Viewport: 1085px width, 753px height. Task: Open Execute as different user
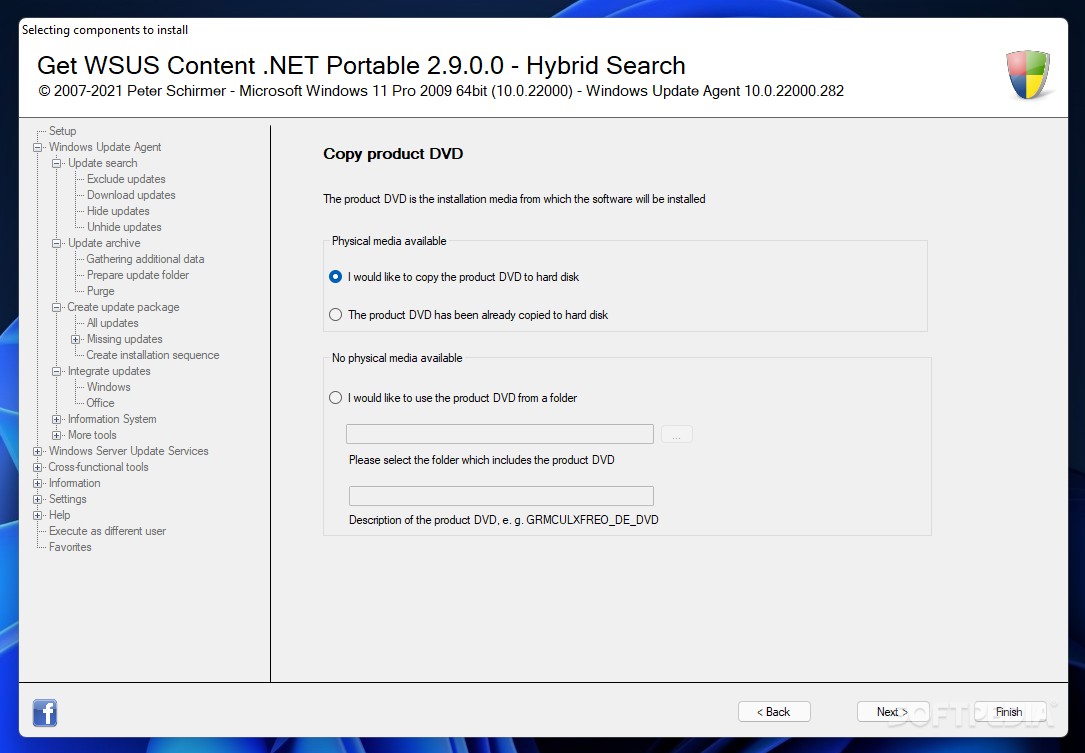coord(107,531)
